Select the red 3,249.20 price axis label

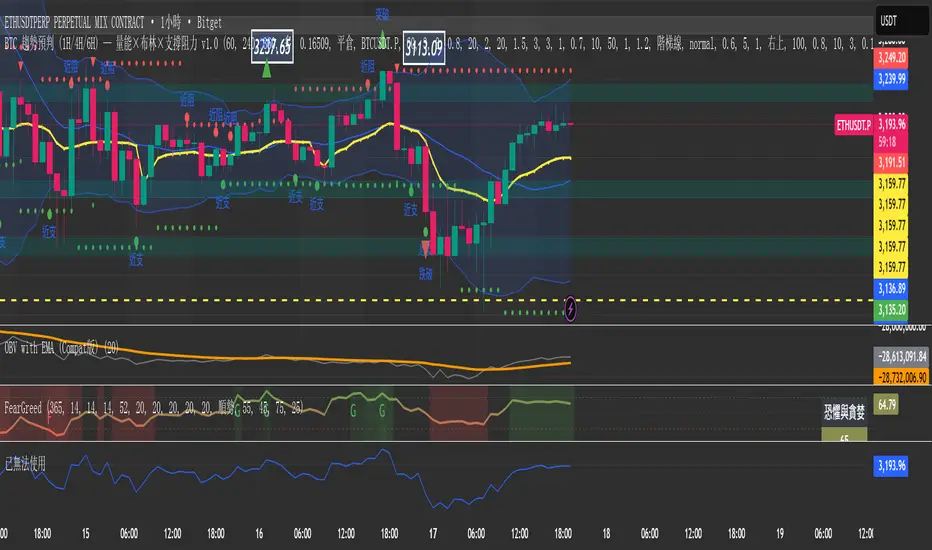(892, 58)
